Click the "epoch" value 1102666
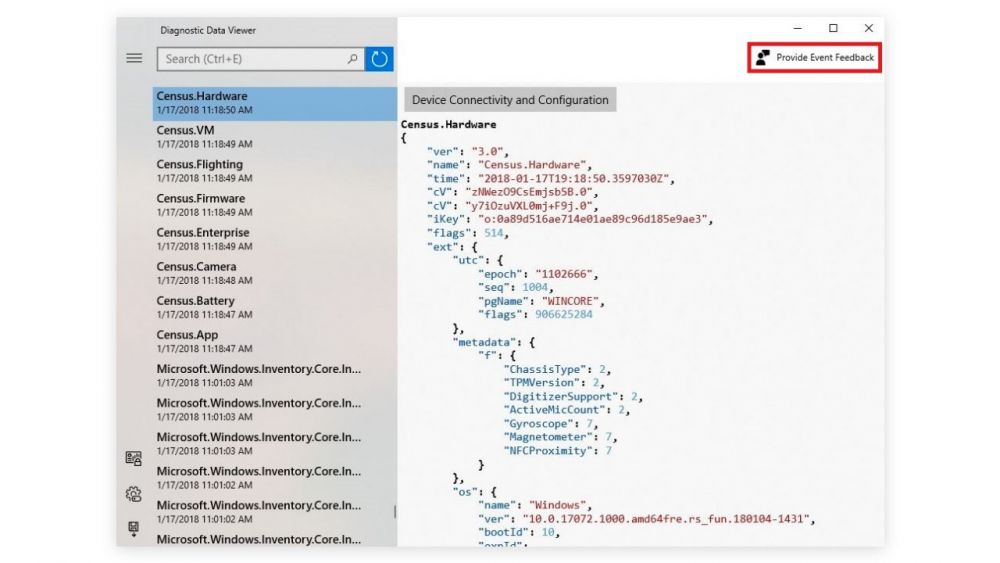The width and height of the screenshot is (1000, 563). tap(564, 274)
